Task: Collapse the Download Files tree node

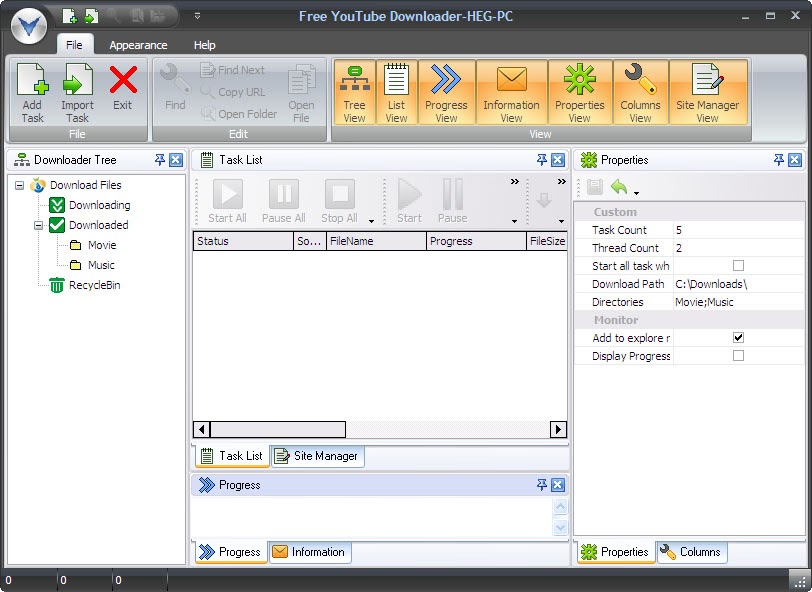Action: click(20, 185)
